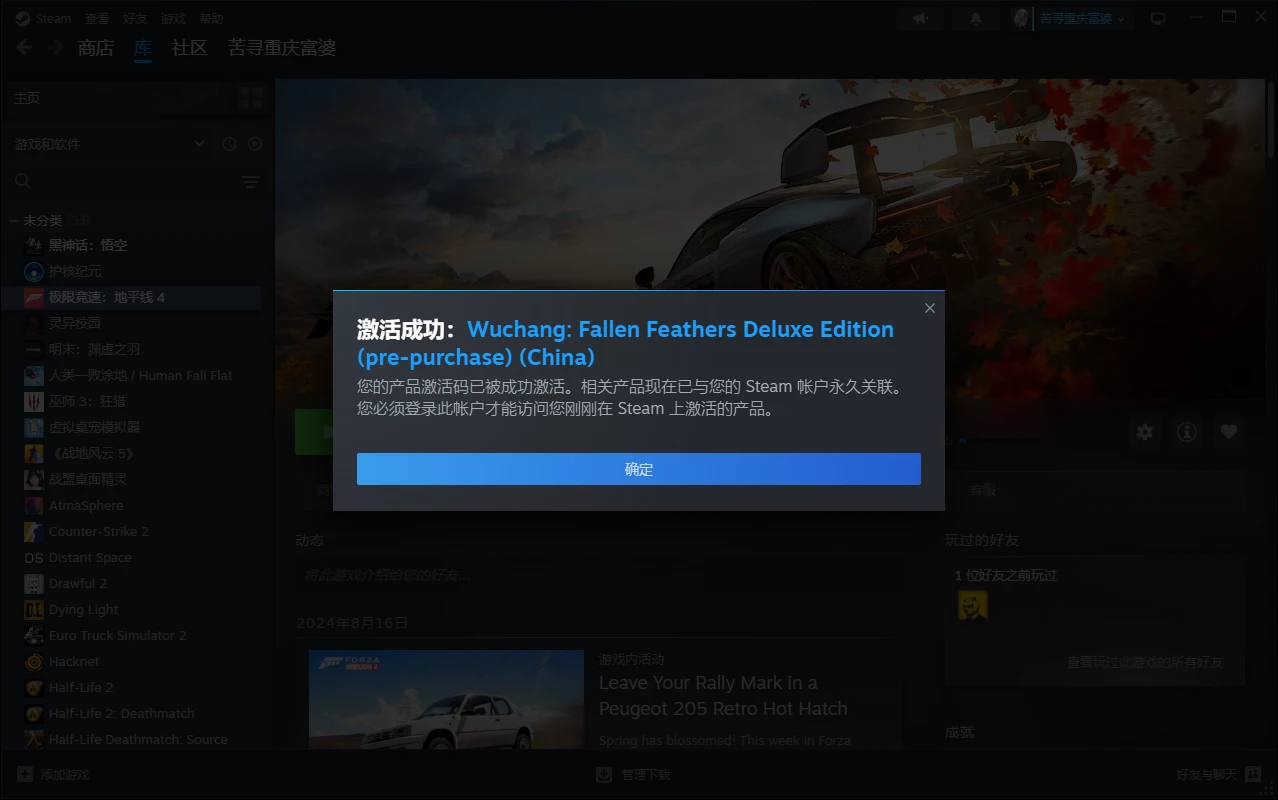
Task: Click the game info icon
Action: pos(1187,432)
